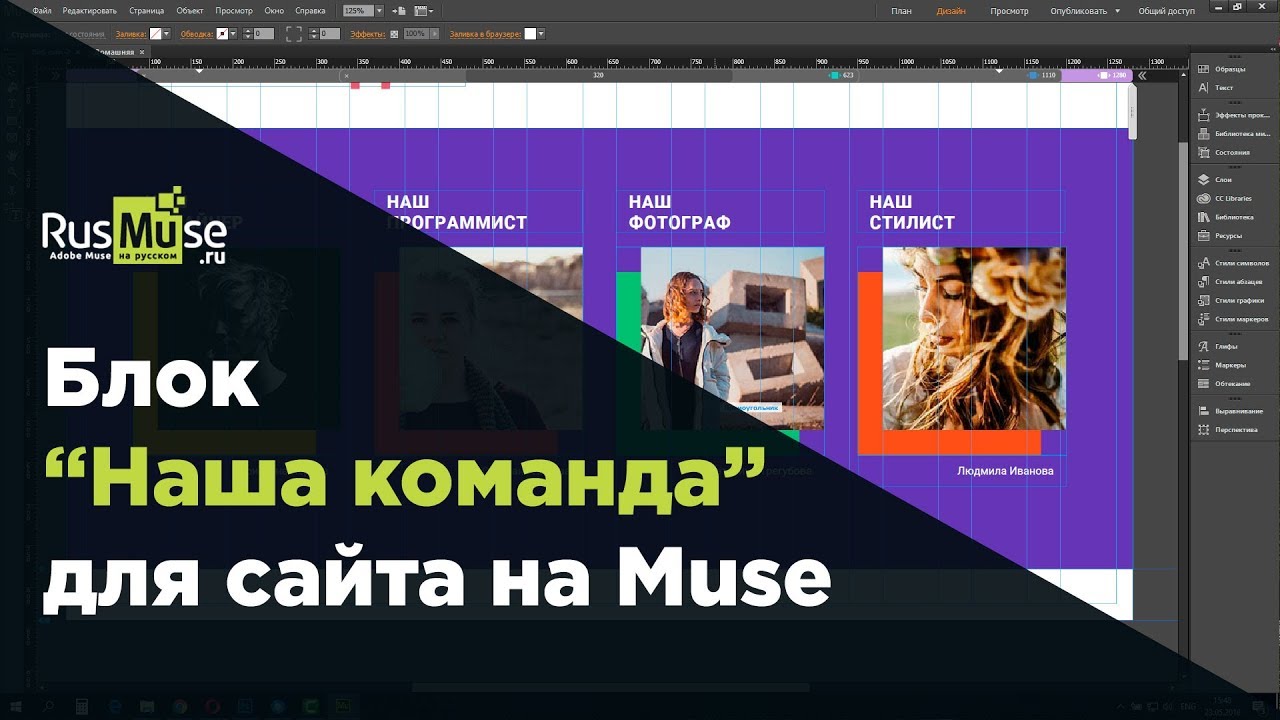This screenshot has height=720, width=1280.
Task: Switch to План mode
Action: (x=901, y=11)
